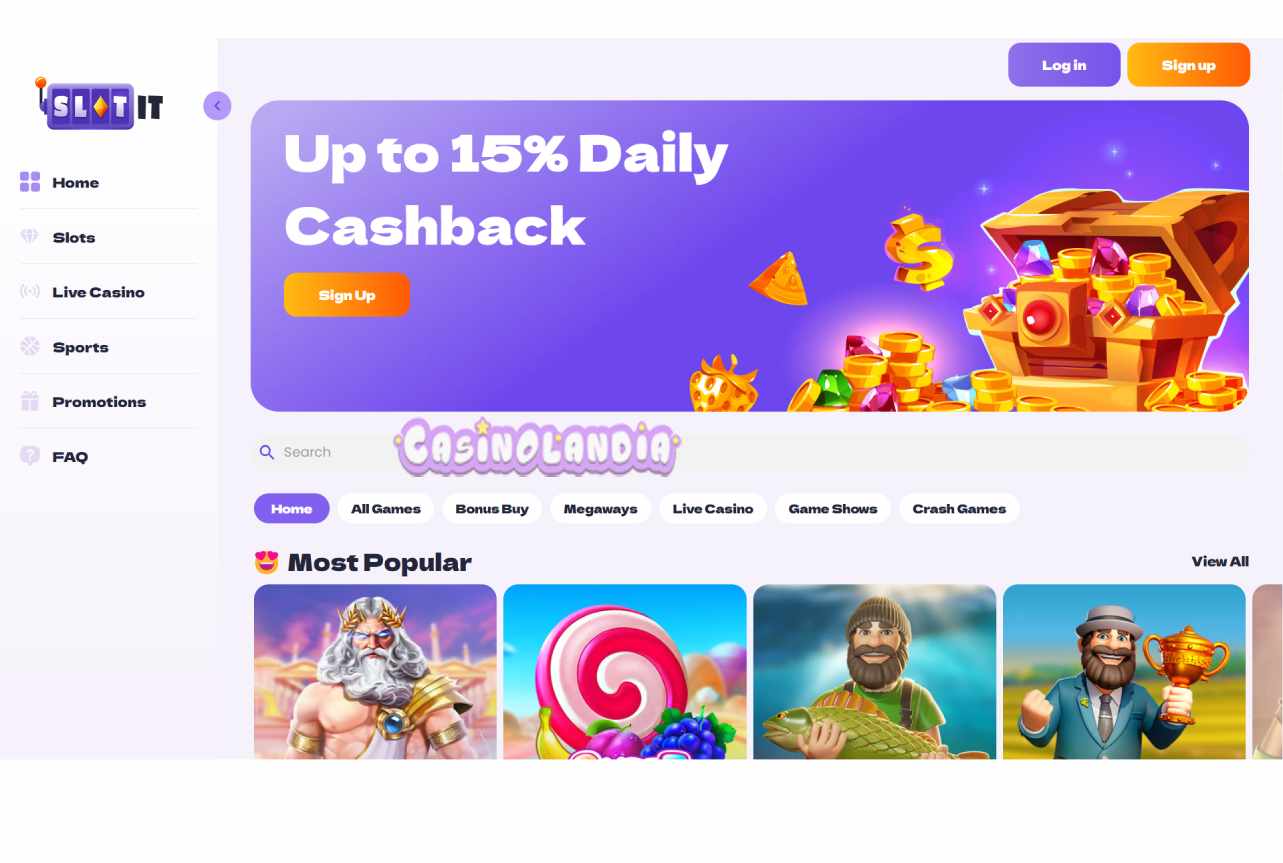Collapse the sidebar with the chevron button
This screenshot has height=863, width=1283.
(217, 106)
